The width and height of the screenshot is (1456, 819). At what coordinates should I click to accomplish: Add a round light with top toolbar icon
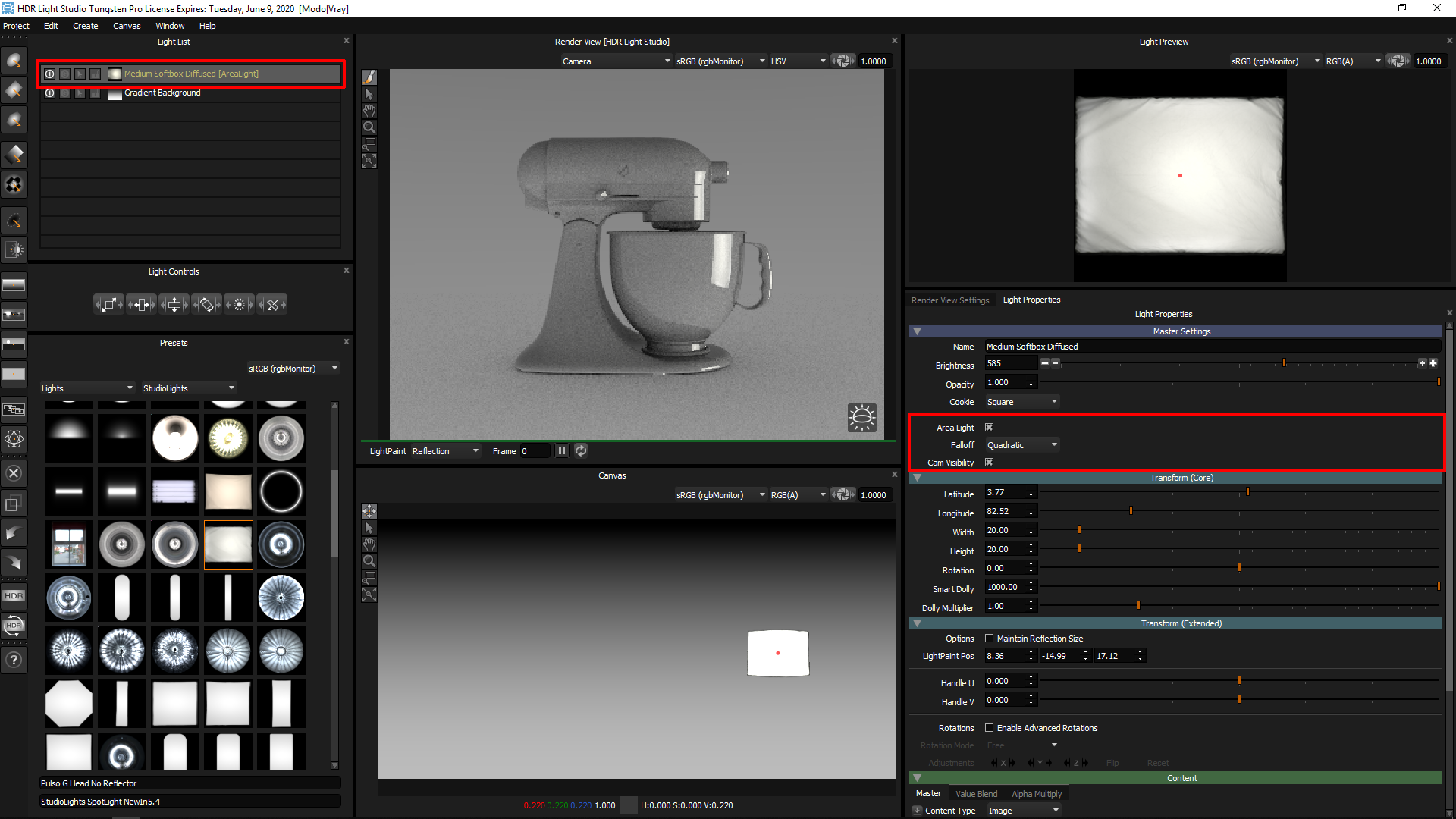tap(14, 61)
